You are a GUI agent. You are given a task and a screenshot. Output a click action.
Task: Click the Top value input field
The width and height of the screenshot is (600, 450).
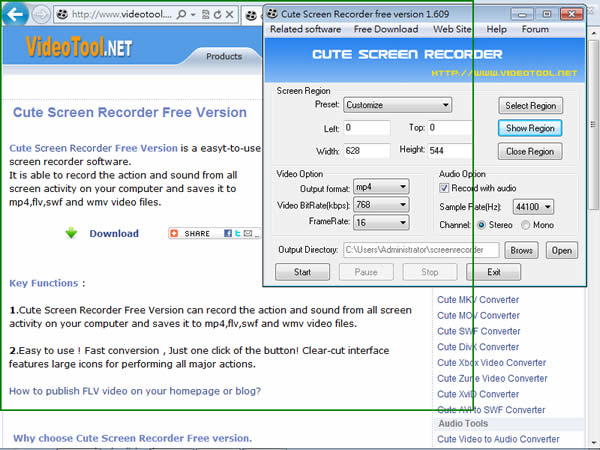450,128
